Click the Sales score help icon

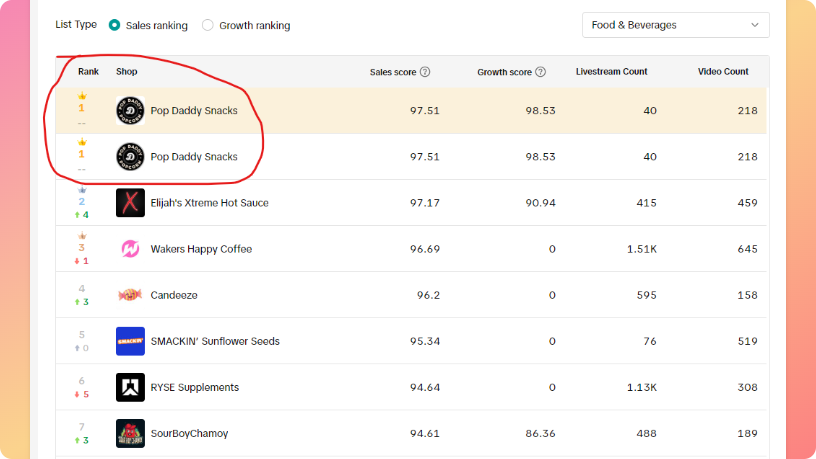coord(425,72)
